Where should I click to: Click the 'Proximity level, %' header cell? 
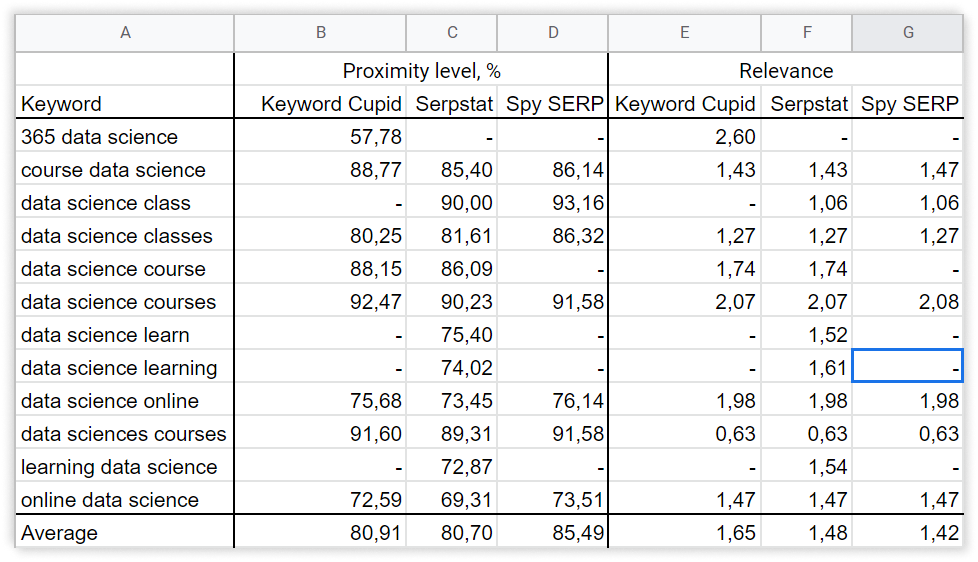tap(421, 71)
